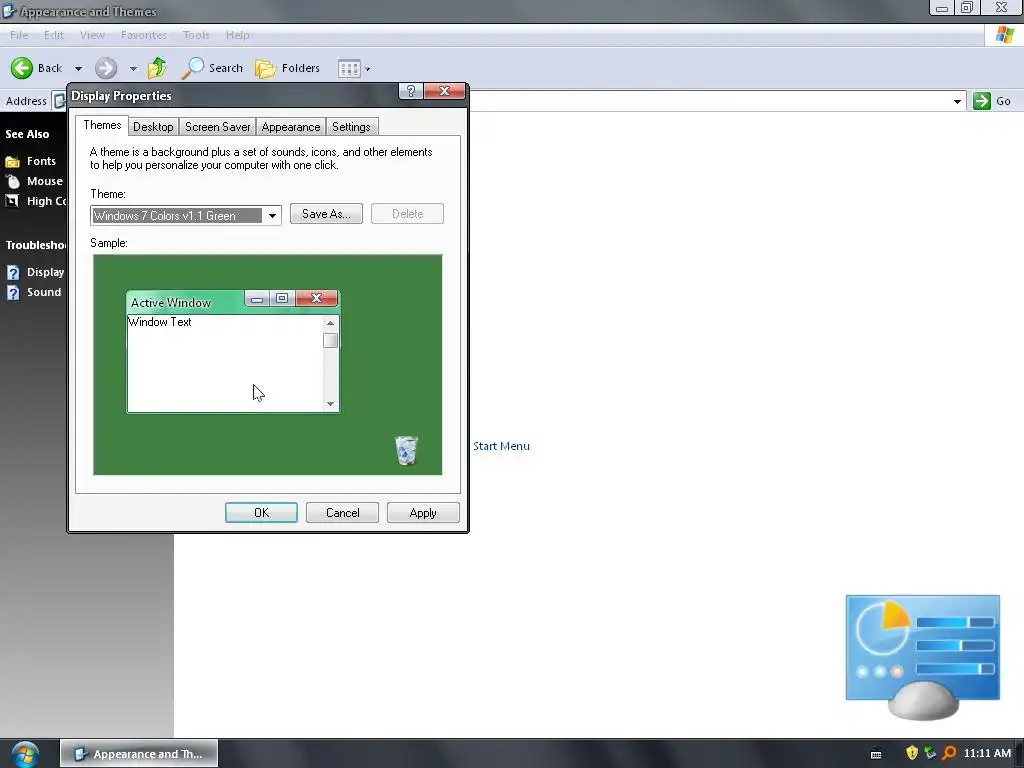Click the Windows flag logo in menu bar
The image size is (1024, 768).
[x=1004, y=35]
